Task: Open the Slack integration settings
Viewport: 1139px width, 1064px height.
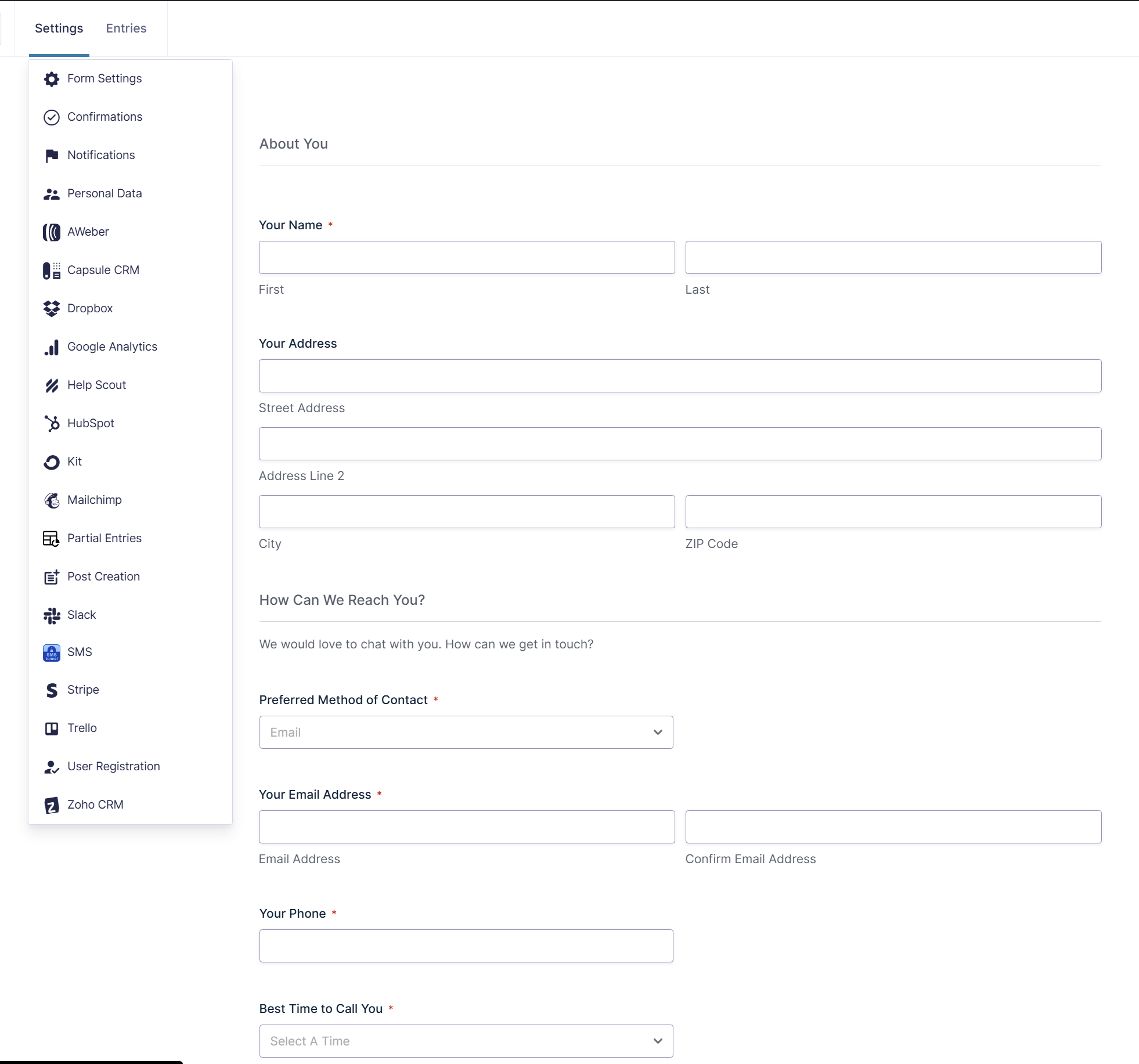Action: click(81, 615)
